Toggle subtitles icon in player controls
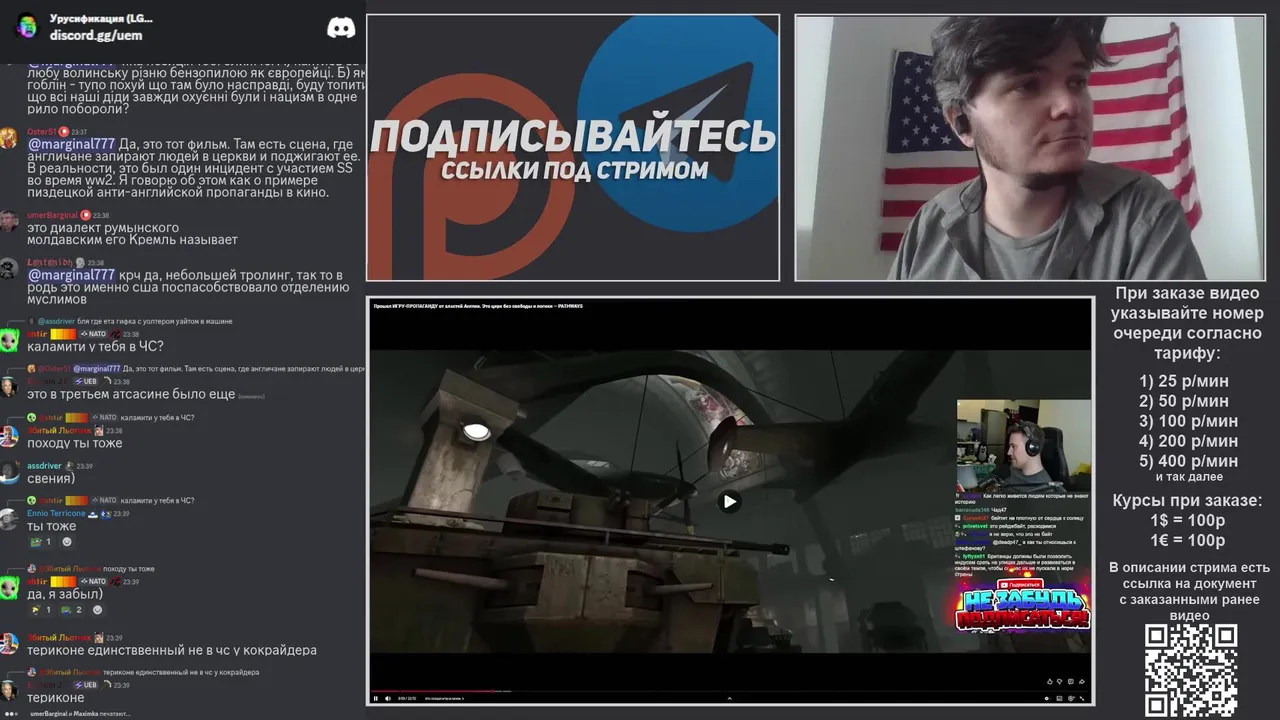1280x720 pixels. pyautogui.click(x=1059, y=699)
